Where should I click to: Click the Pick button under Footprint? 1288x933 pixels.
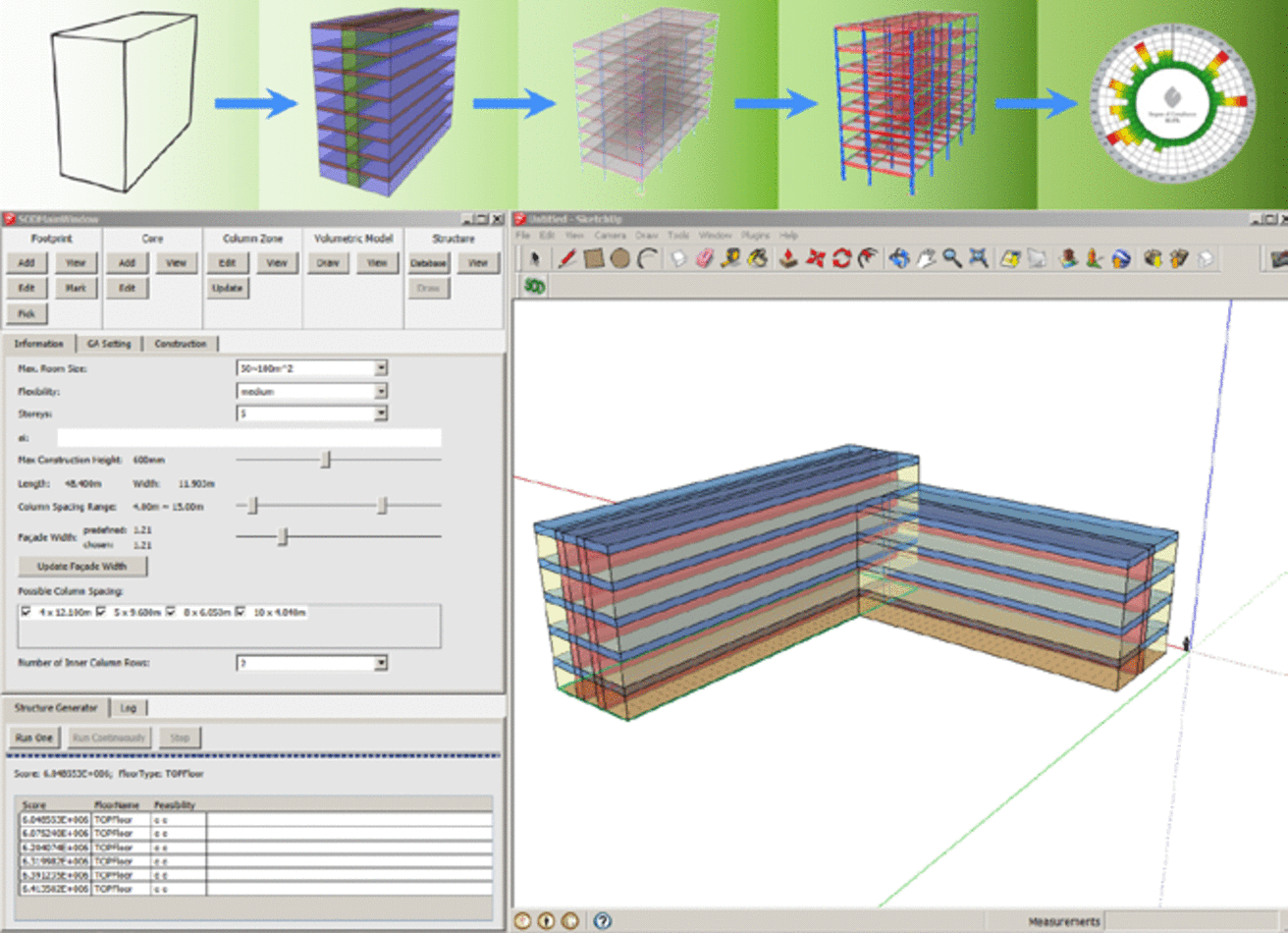(27, 314)
